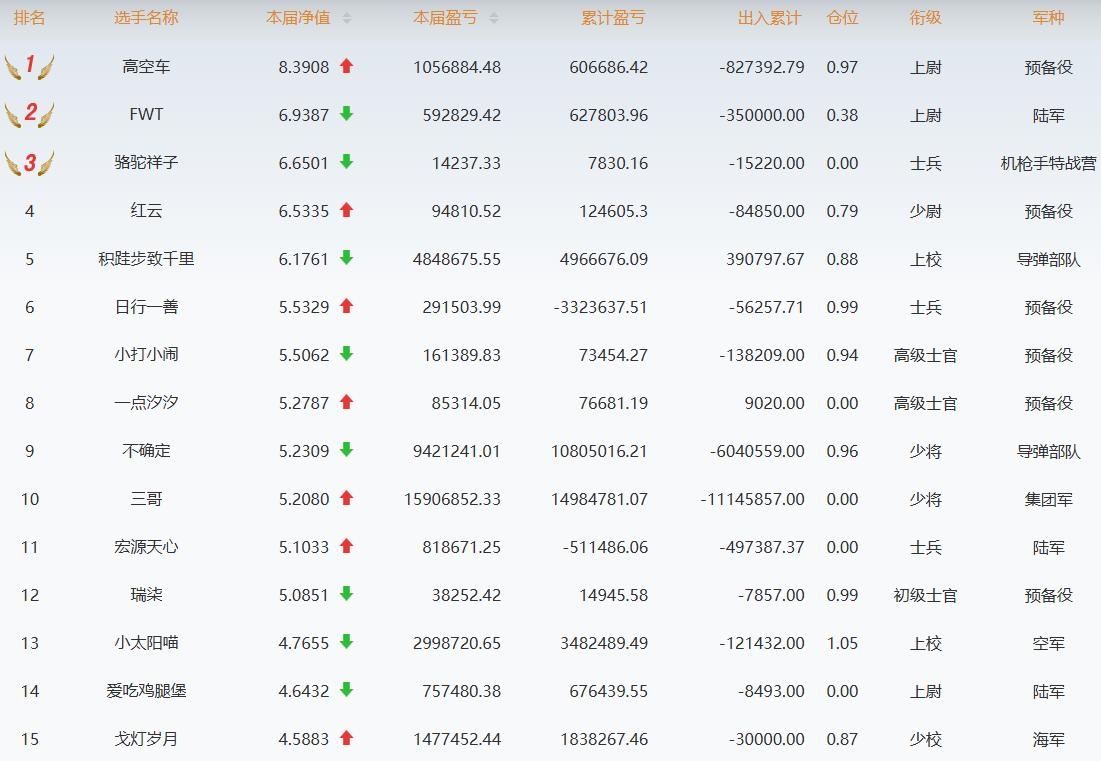The width and height of the screenshot is (1101, 761).
Task: Click the red up arrow beside 8.3908
Action: (x=346, y=66)
